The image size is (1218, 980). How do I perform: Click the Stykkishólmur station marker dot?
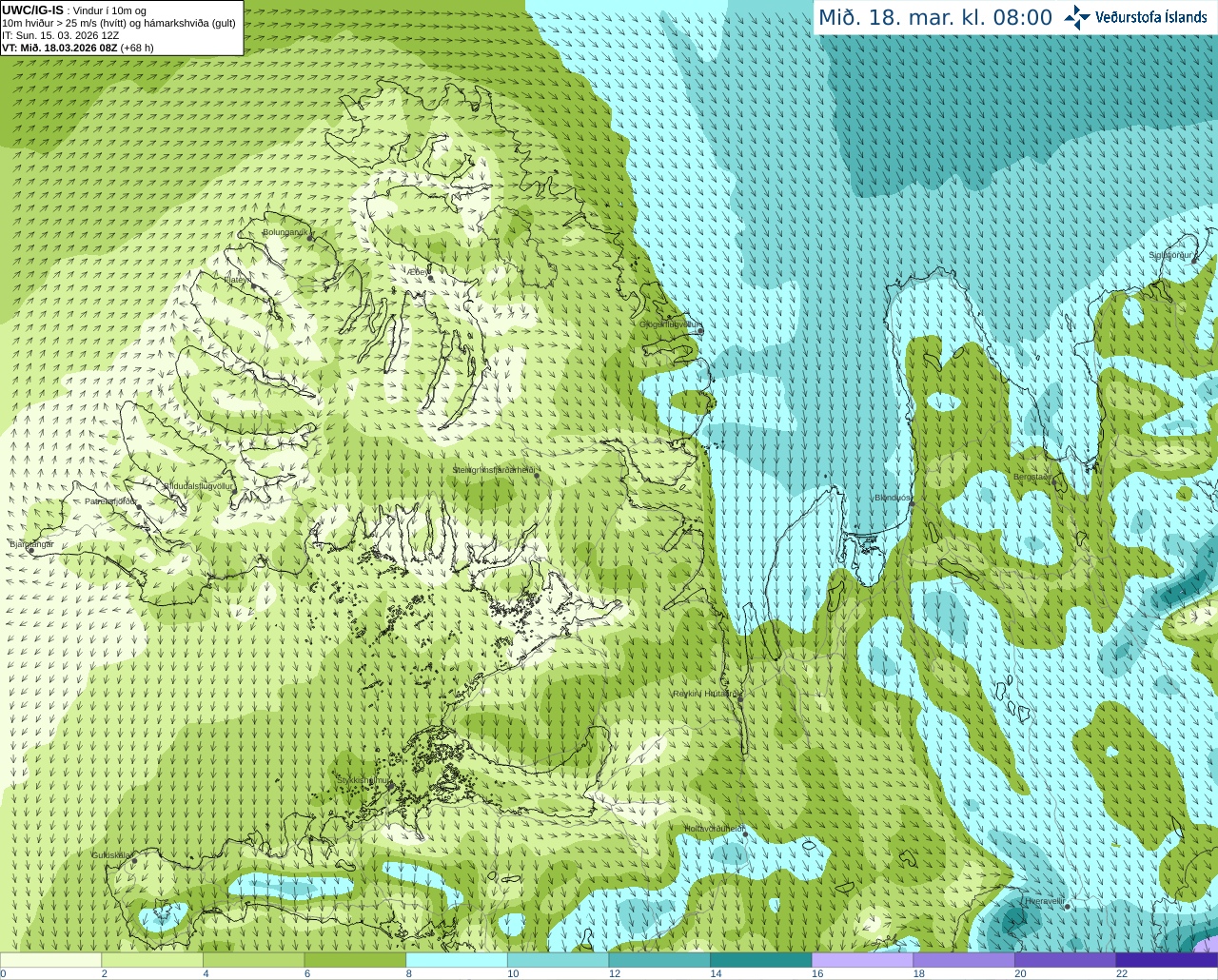390,786
